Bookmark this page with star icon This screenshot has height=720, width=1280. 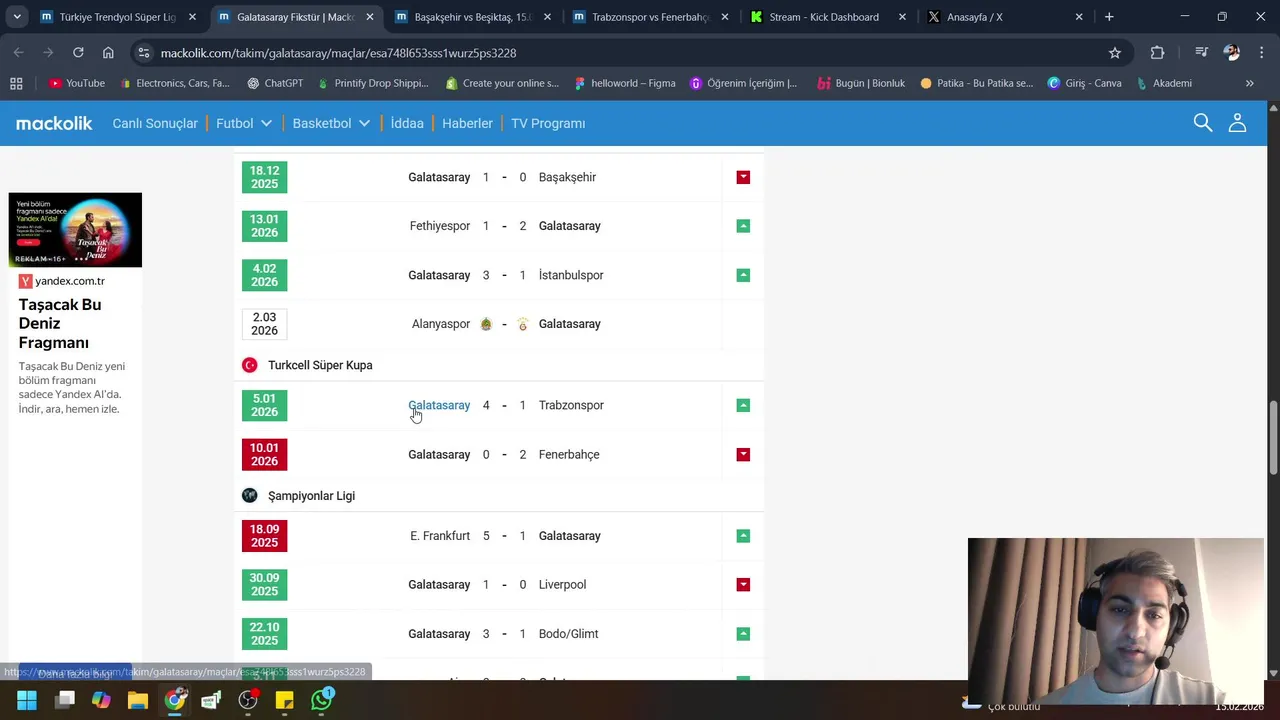coord(1115,52)
